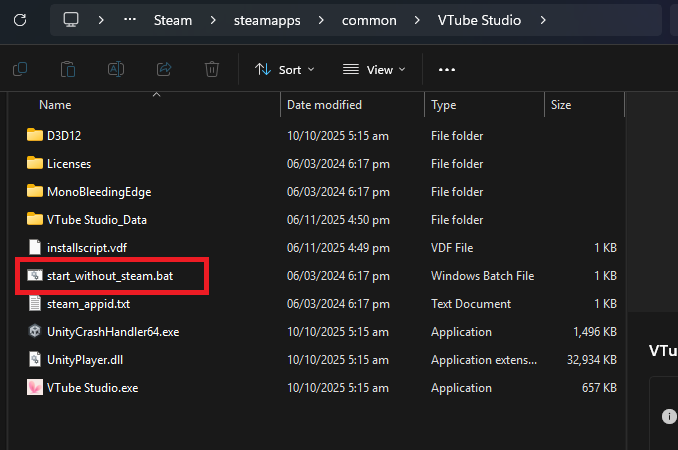The image size is (678, 450).
Task: Select the start_without_steam.bat file icon
Action: [x=35, y=275]
